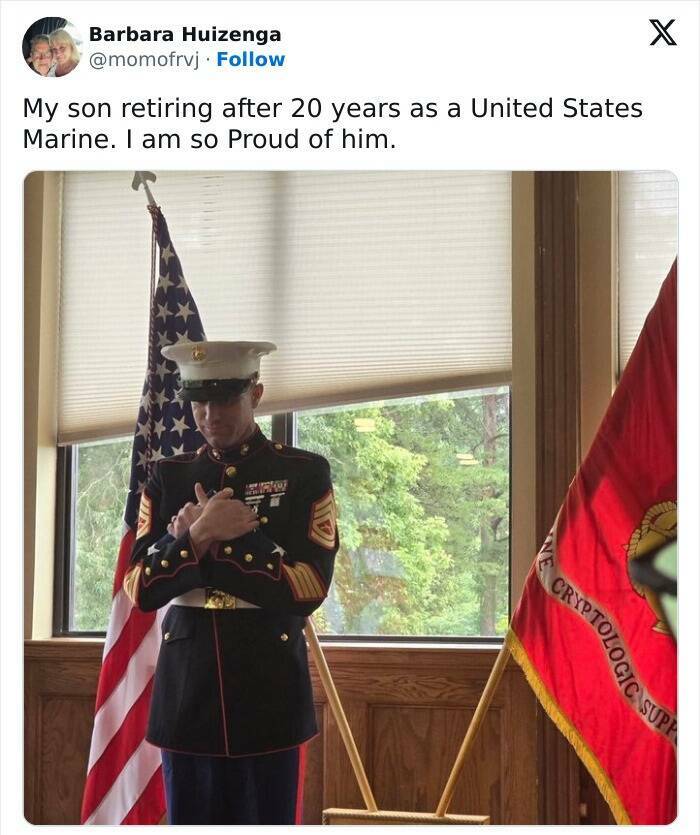Image resolution: width=700 pixels, height=835 pixels.
Task: Click the gold emblem on the cap
Action: [199, 352]
